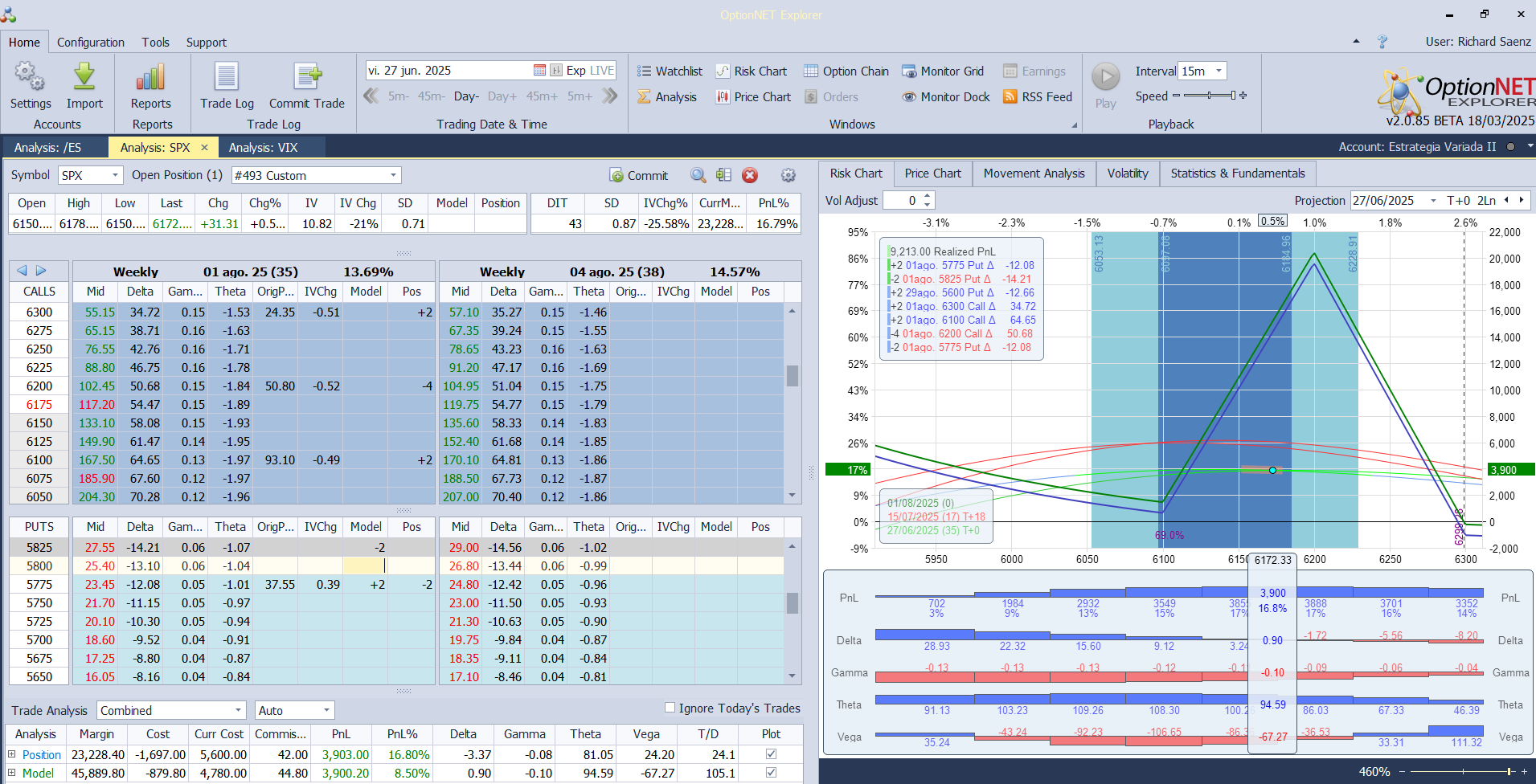Screen dimensions: 1536x784
Task: Open the Movement Analysis tab
Action: tap(1034, 174)
